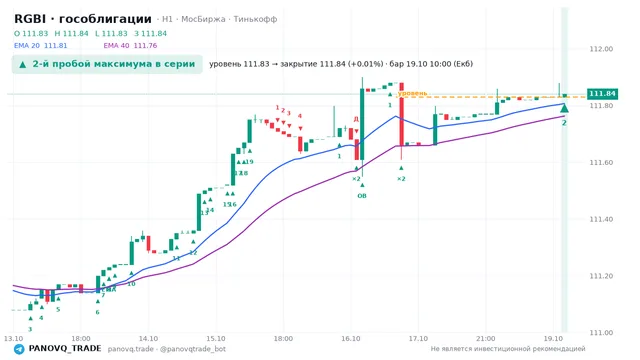640x360 pixels.
Task: Click the 111.60 price axis label
Action: click(x=601, y=162)
